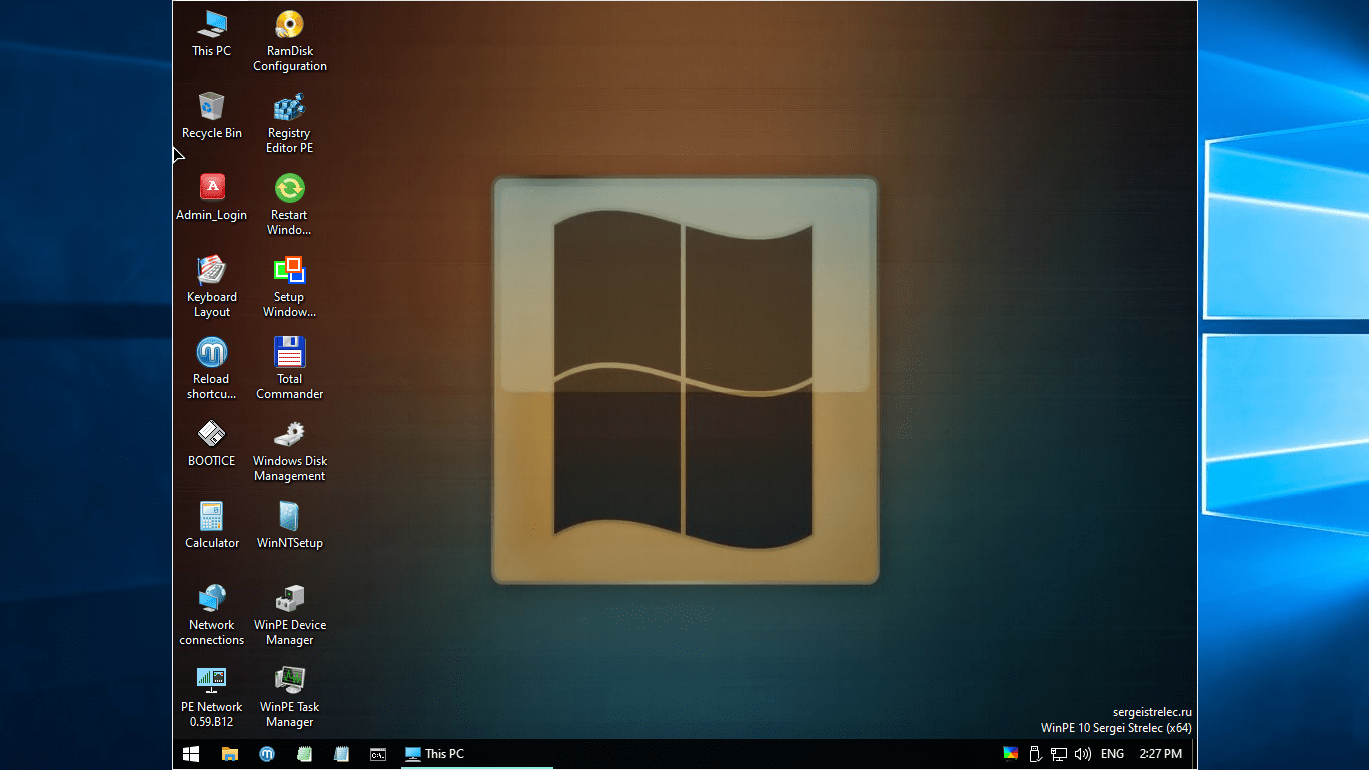This screenshot has height=770, width=1369.
Task: Open the This PC desktop icon
Action: (x=211, y=33)
